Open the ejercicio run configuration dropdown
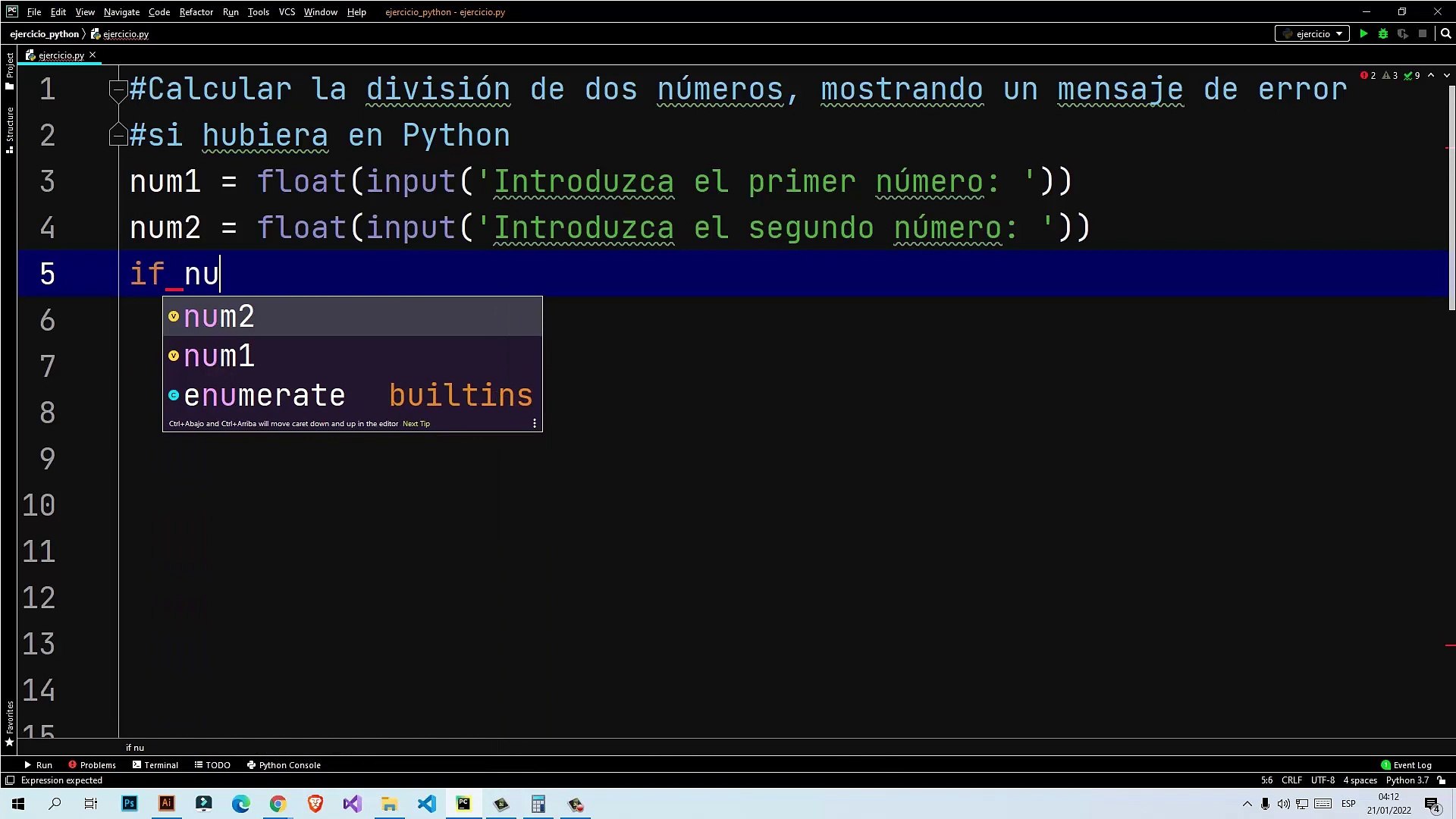Image resolution: width=1456 pixels, height=819 pixels. [1313, 33]
